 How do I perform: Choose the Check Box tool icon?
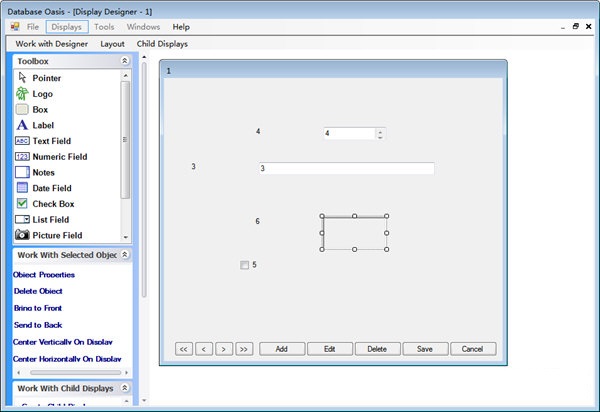(x=22, y=204)
